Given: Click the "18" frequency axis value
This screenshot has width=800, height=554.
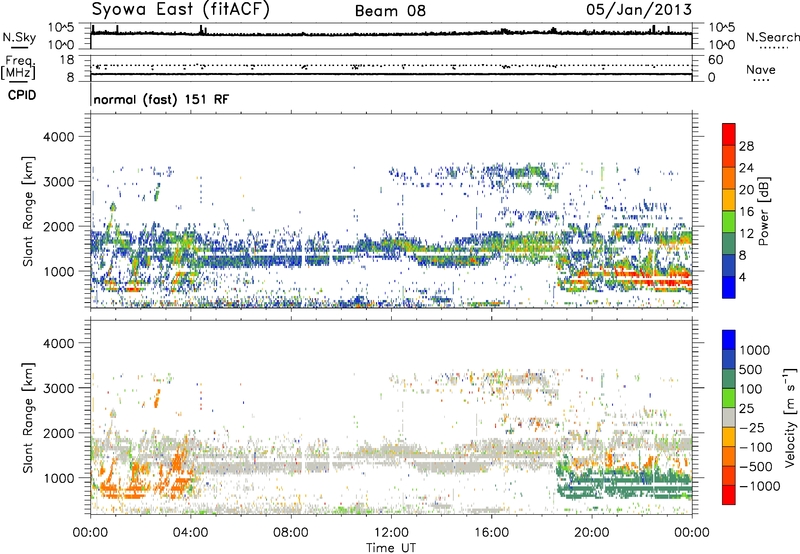Looking at the screenshot, I should (x=67, y=60).
